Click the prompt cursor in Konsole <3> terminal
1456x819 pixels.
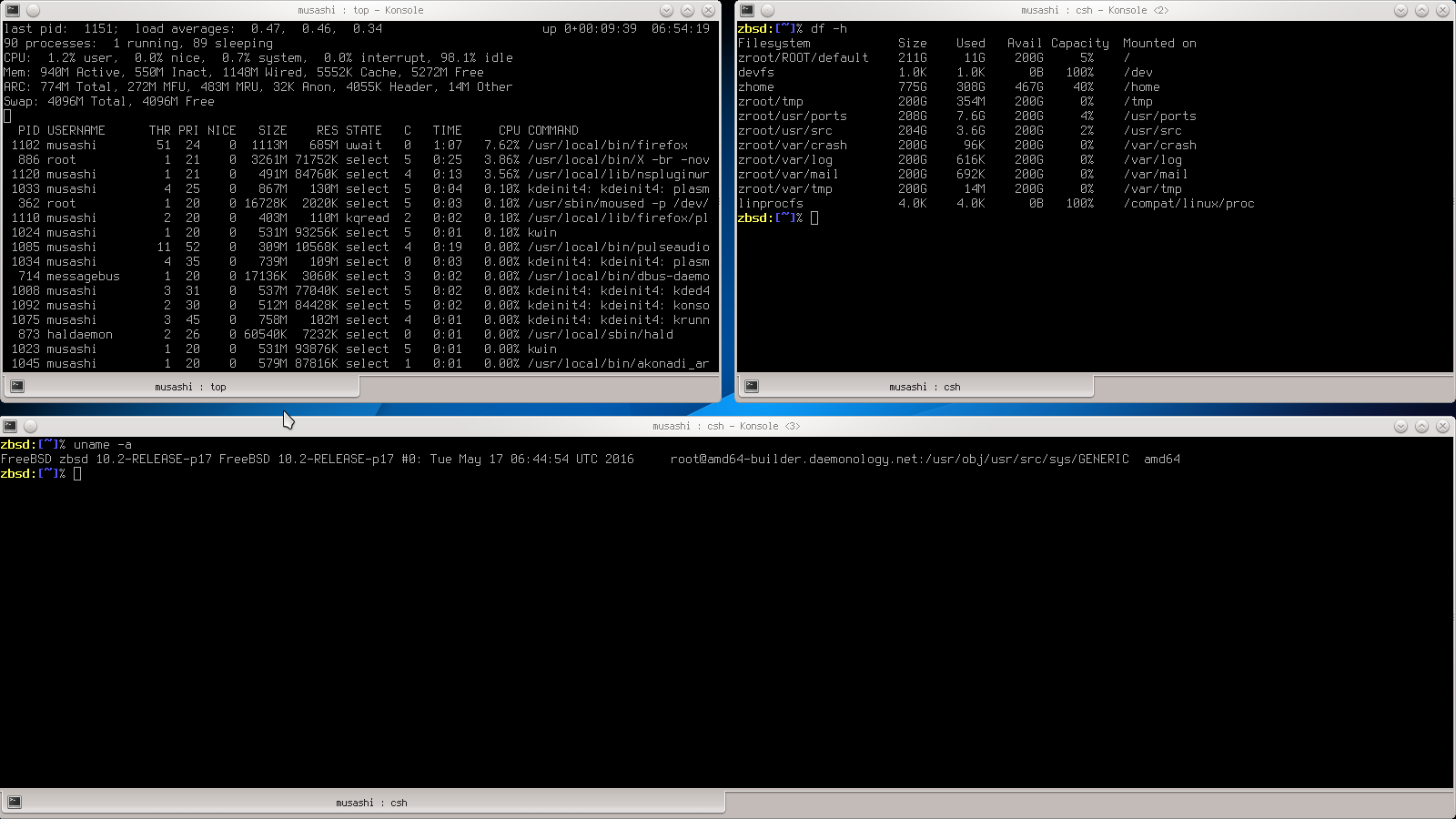pyautogui.click(x=77, y=473)
